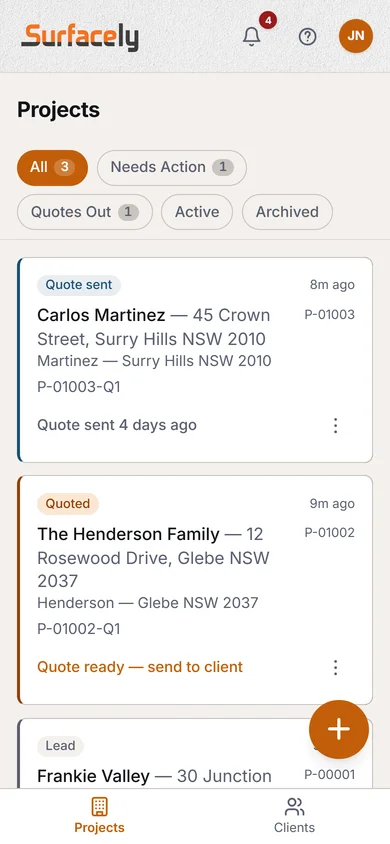Open the JN user avatar menu
390x844 pixels.
pos(356,36)
